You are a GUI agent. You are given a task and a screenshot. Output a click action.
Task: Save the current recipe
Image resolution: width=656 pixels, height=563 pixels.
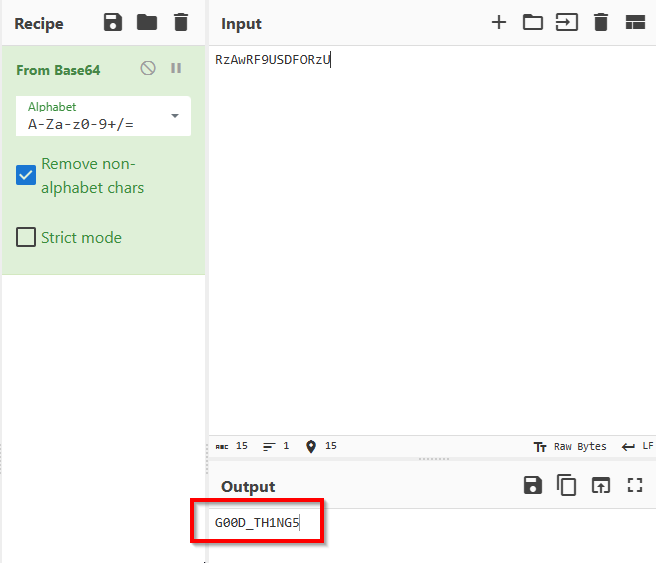click(113, 23)
